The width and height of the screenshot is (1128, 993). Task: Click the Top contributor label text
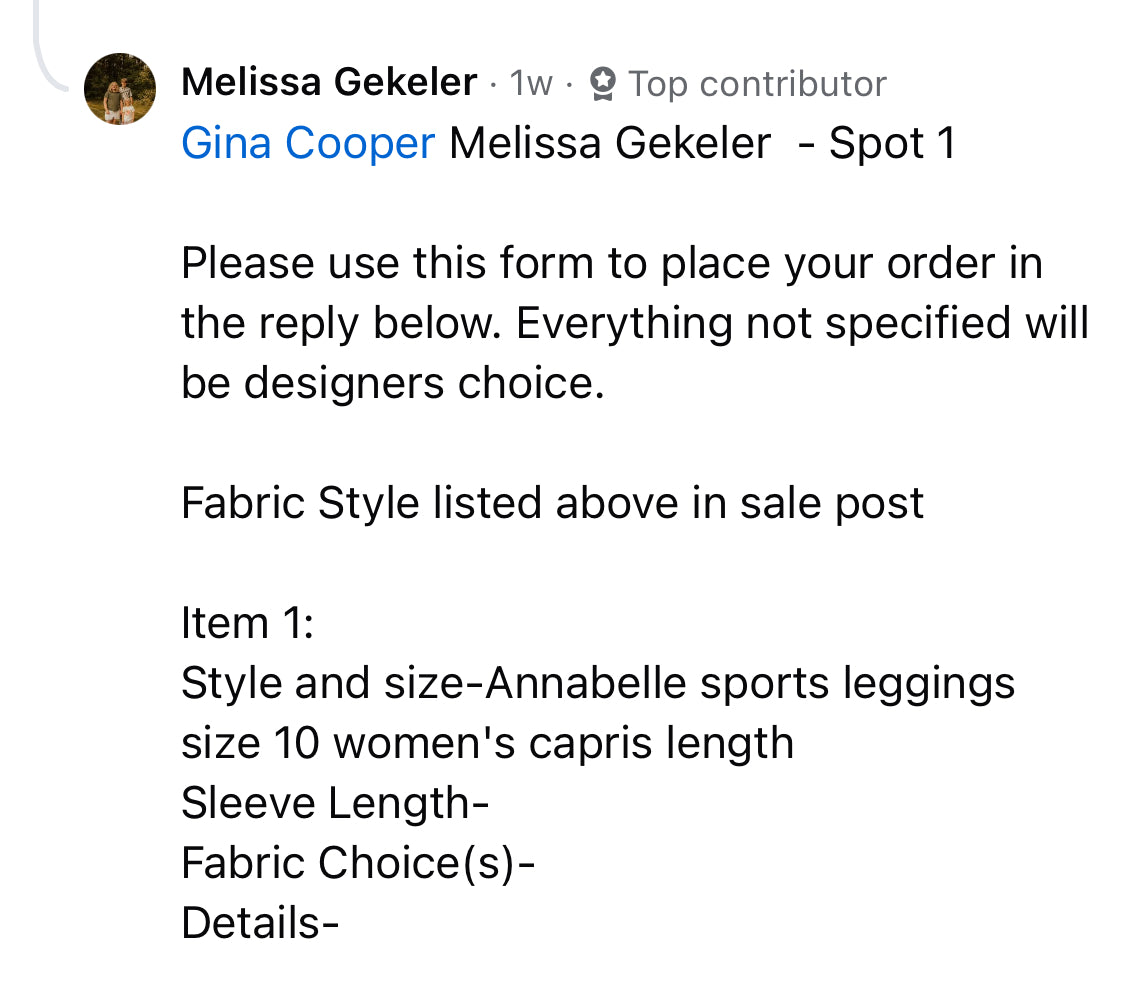pos(757,84)
